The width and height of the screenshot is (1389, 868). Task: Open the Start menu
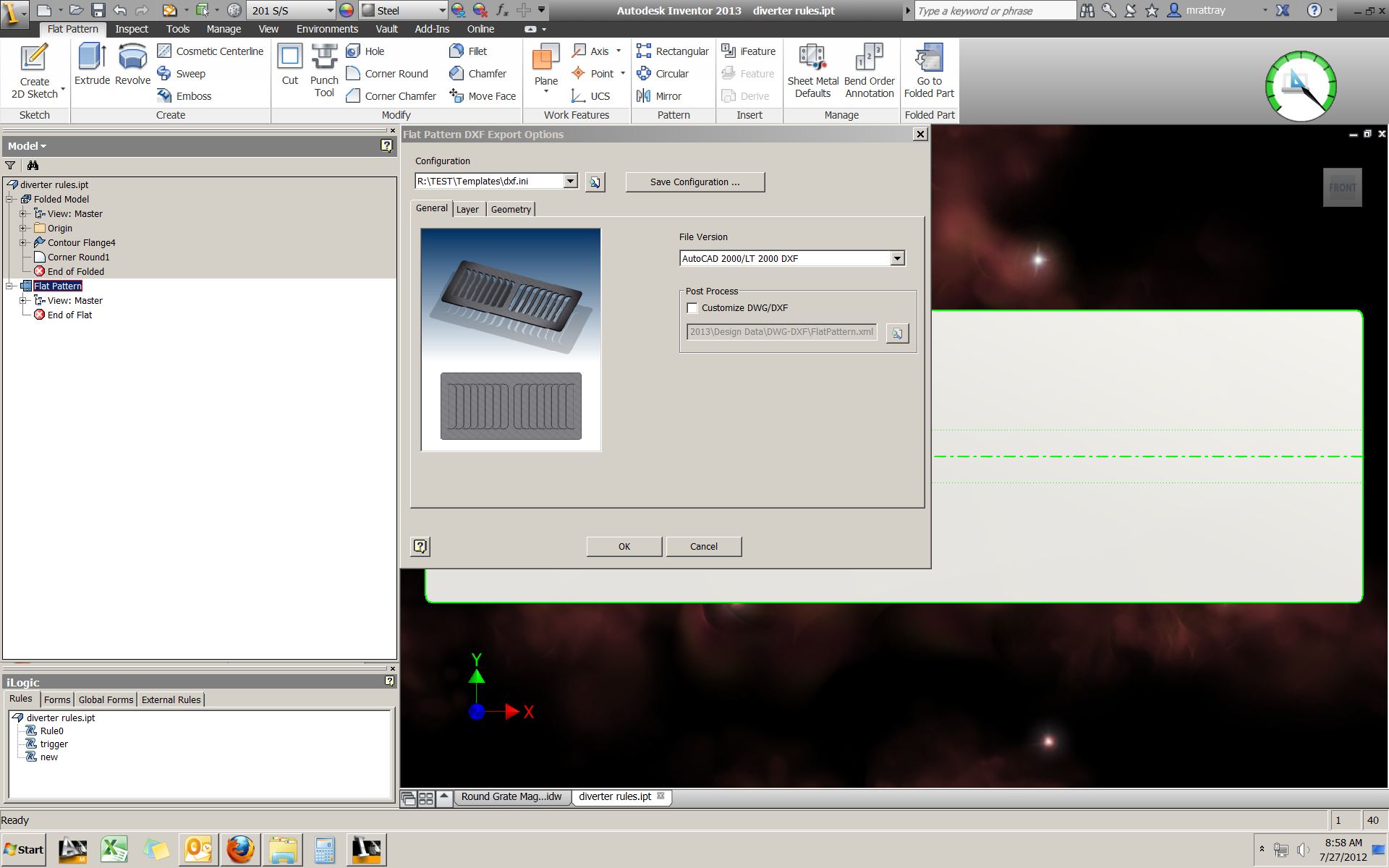point(23,850)
